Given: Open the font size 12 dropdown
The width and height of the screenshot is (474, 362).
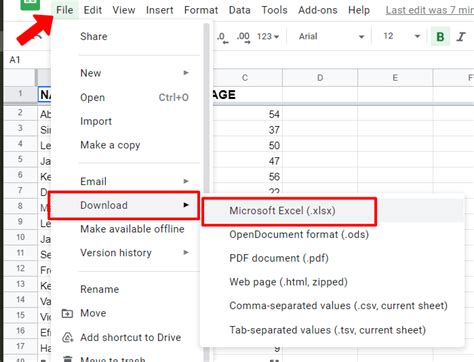Looking at the screenshot, I should point(401,36).
